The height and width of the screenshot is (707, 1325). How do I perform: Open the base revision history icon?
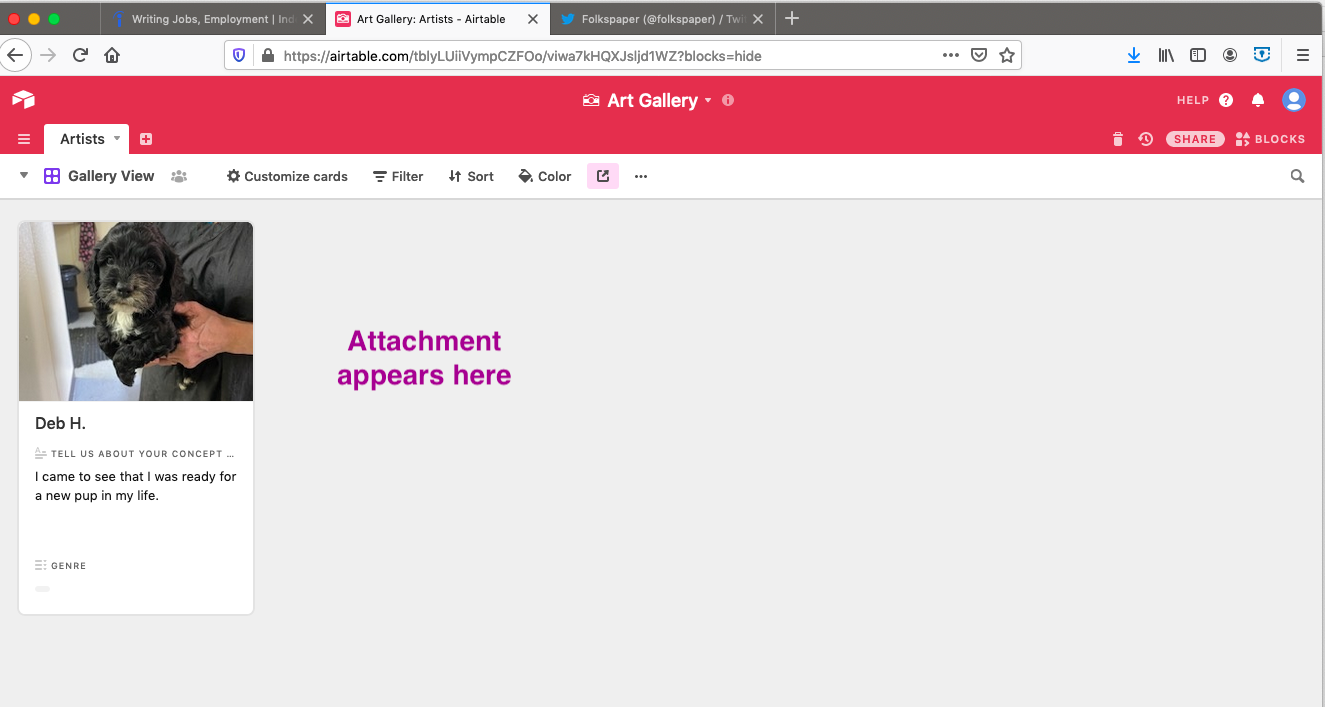click(x=1146, y=139)
